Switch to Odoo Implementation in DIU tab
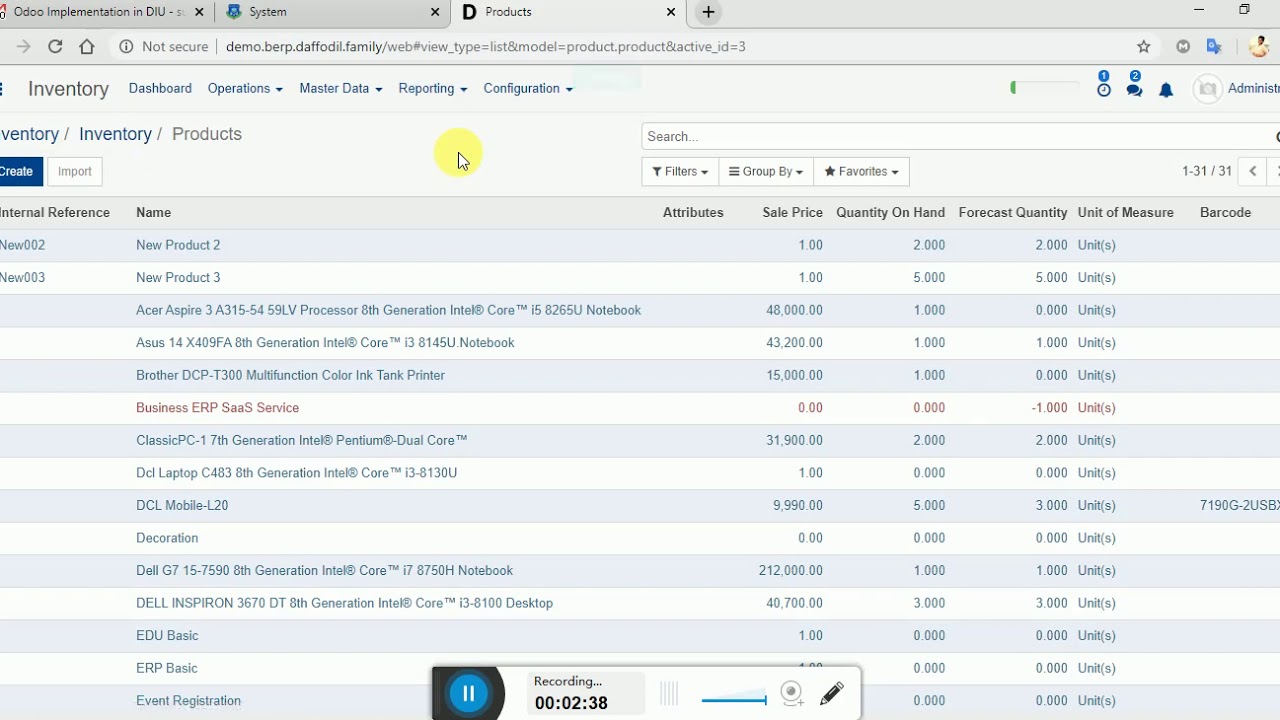1280x720 pixels. click(x=100, y=12)
